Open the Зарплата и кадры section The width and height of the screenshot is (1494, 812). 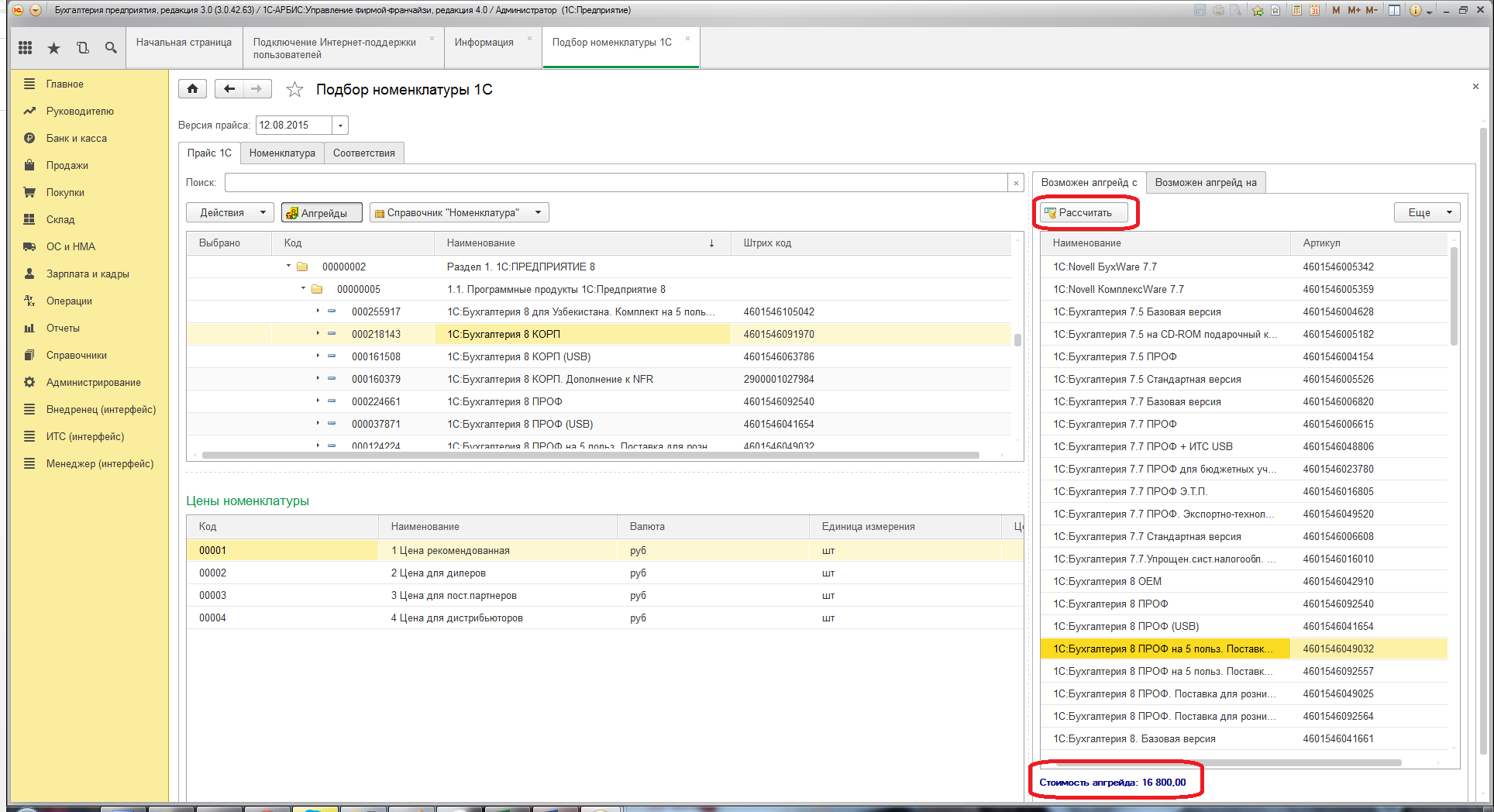point(88,274)
